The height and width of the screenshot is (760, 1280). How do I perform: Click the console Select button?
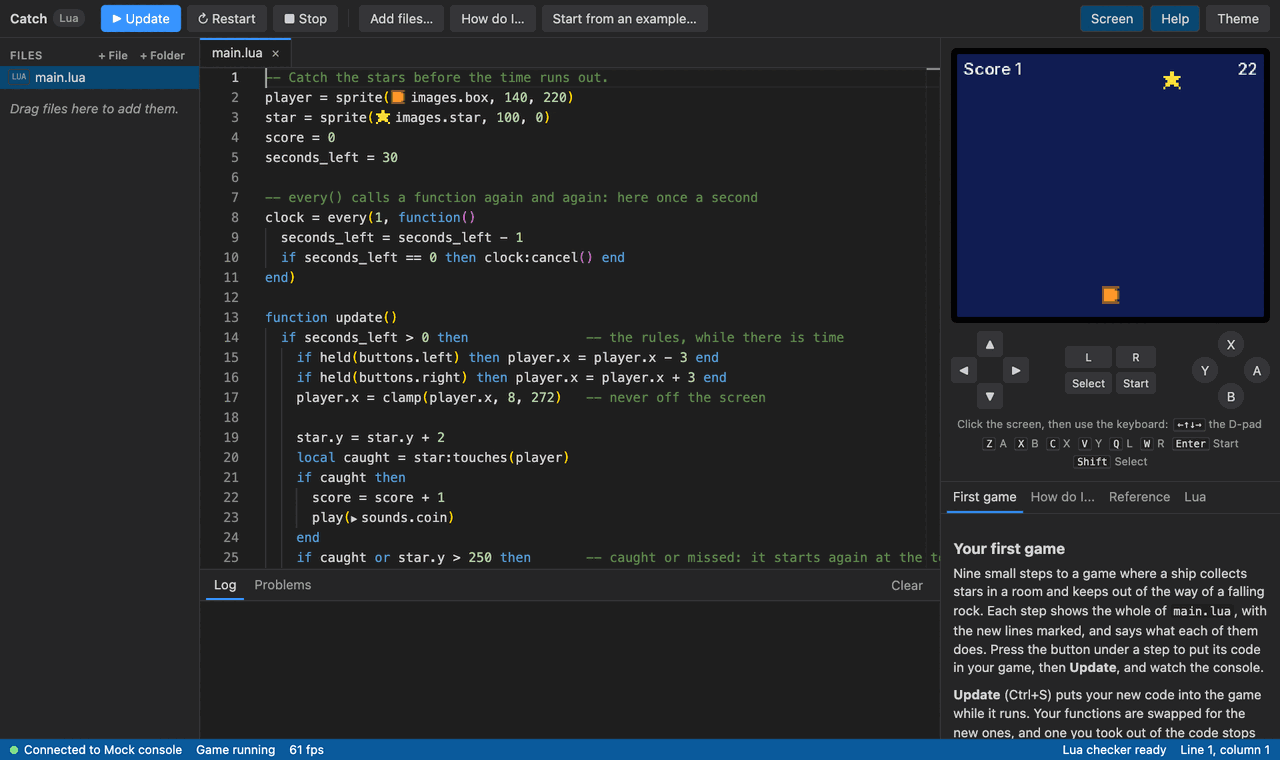[1088, 383]
